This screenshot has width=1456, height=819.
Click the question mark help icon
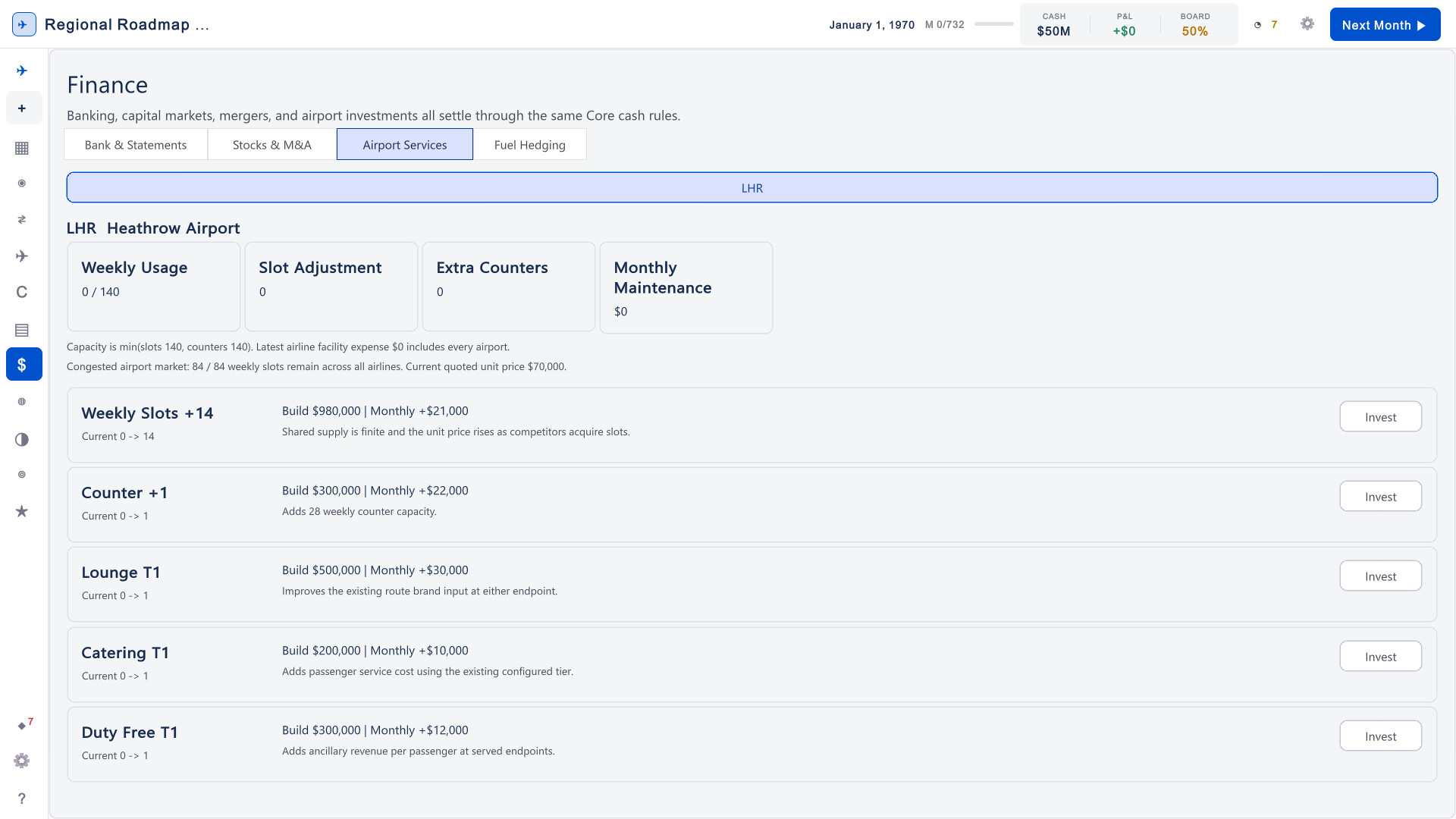pyautogui.click(x=22, y=798)
